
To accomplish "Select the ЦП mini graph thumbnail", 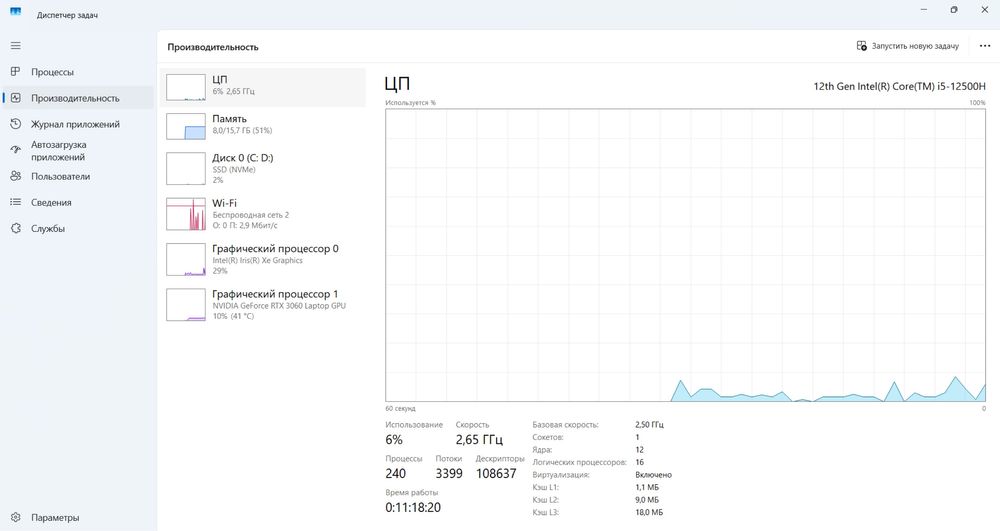I will click(186, 87).
